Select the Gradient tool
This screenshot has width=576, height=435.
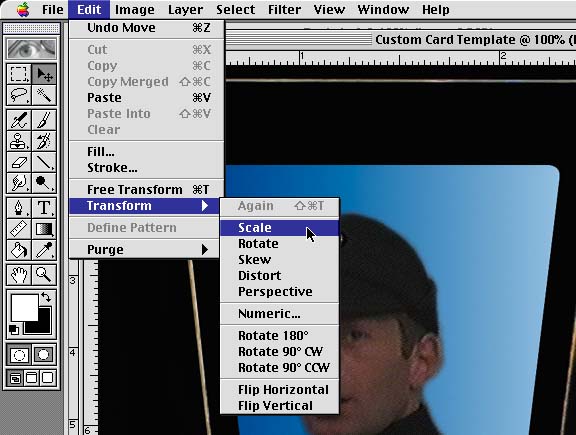point(44,229)
